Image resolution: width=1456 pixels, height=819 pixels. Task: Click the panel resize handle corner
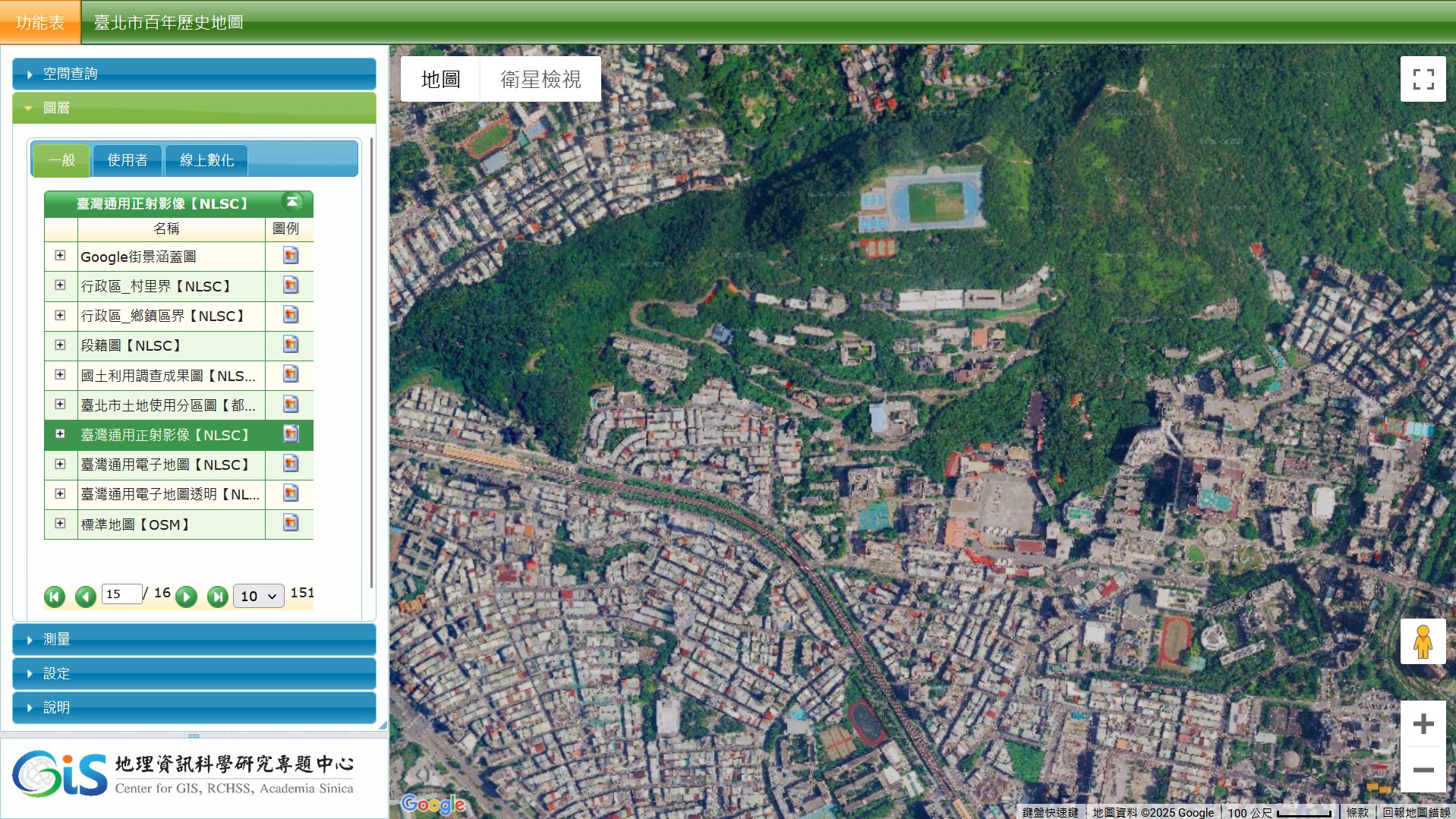(383, 726)
